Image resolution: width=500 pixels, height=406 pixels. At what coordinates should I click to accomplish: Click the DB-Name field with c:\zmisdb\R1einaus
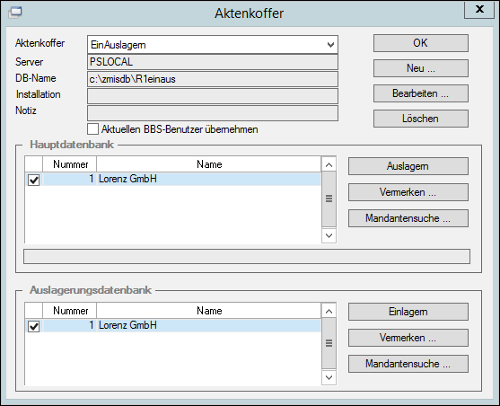[x=213, y=79]
